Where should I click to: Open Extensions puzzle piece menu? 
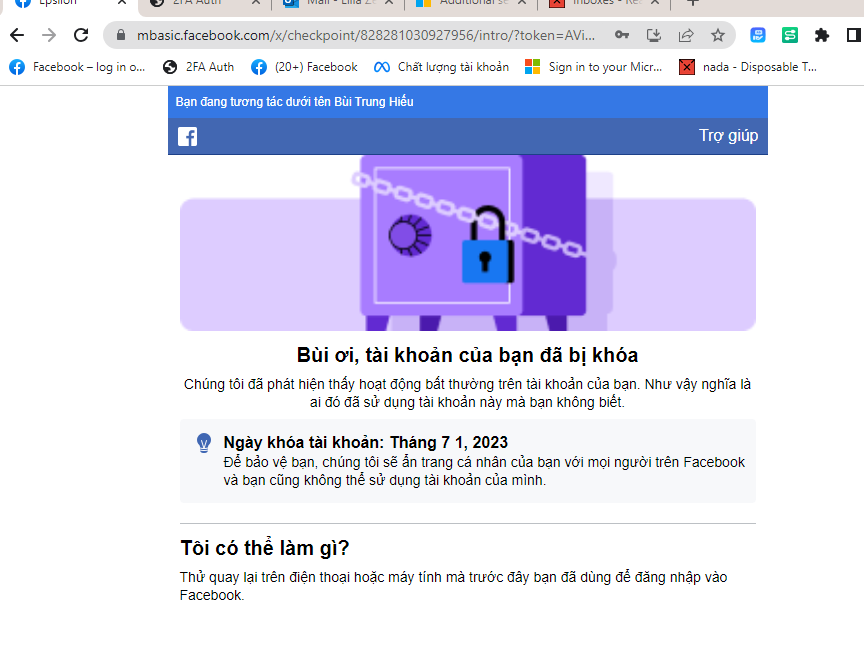tap(822, 35)
